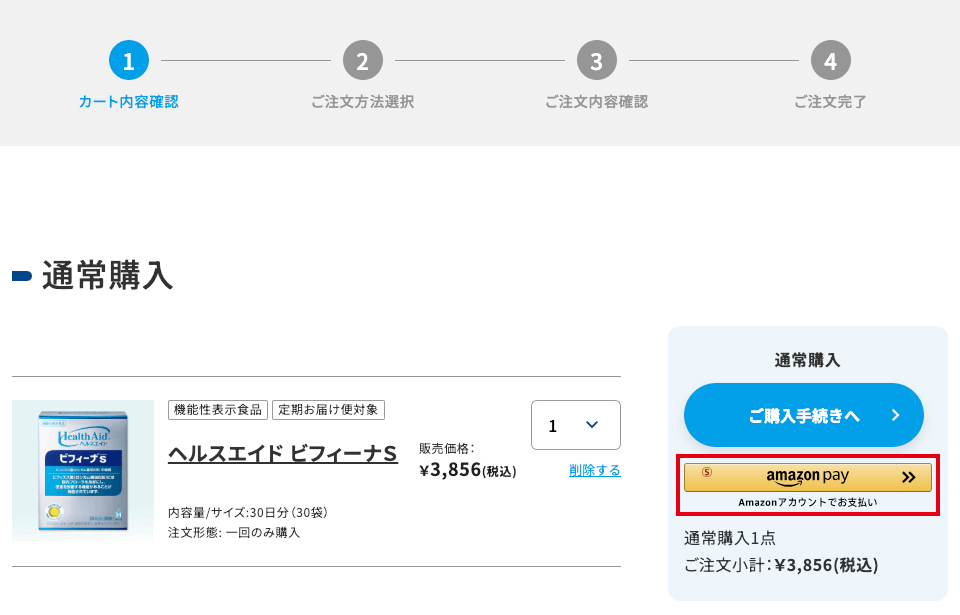Click the 定期お届け便対象 tag
Viewport: 960px width, 615px height.
[x=328, y=410]
